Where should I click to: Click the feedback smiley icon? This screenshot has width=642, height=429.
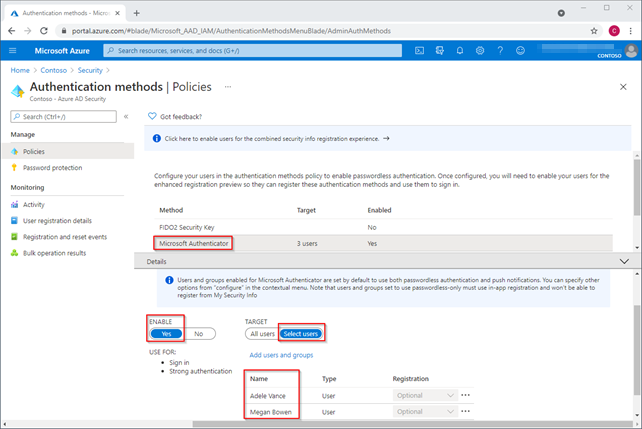(x=520, y=50)
